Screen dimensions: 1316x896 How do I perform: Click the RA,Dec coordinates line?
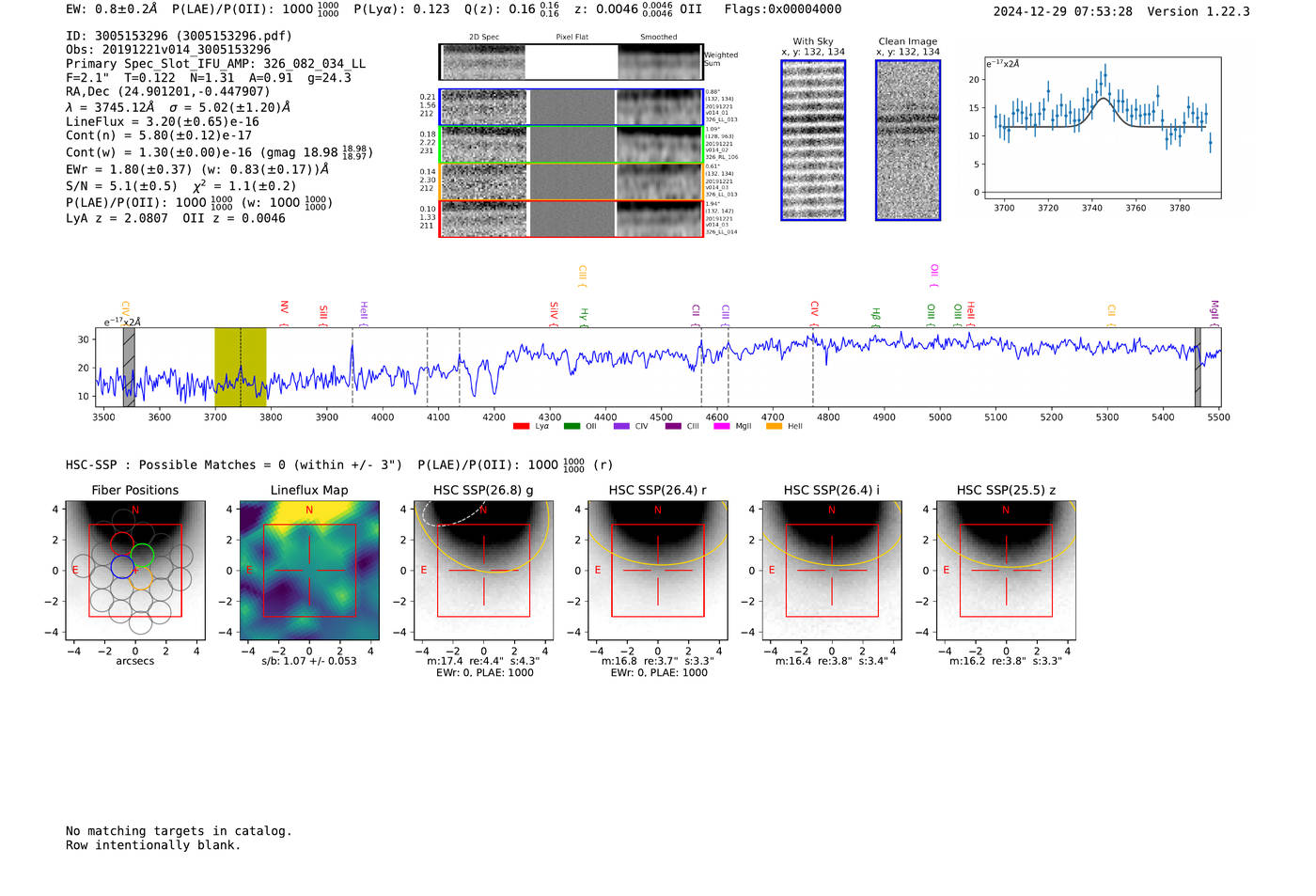tap(168, 91)
